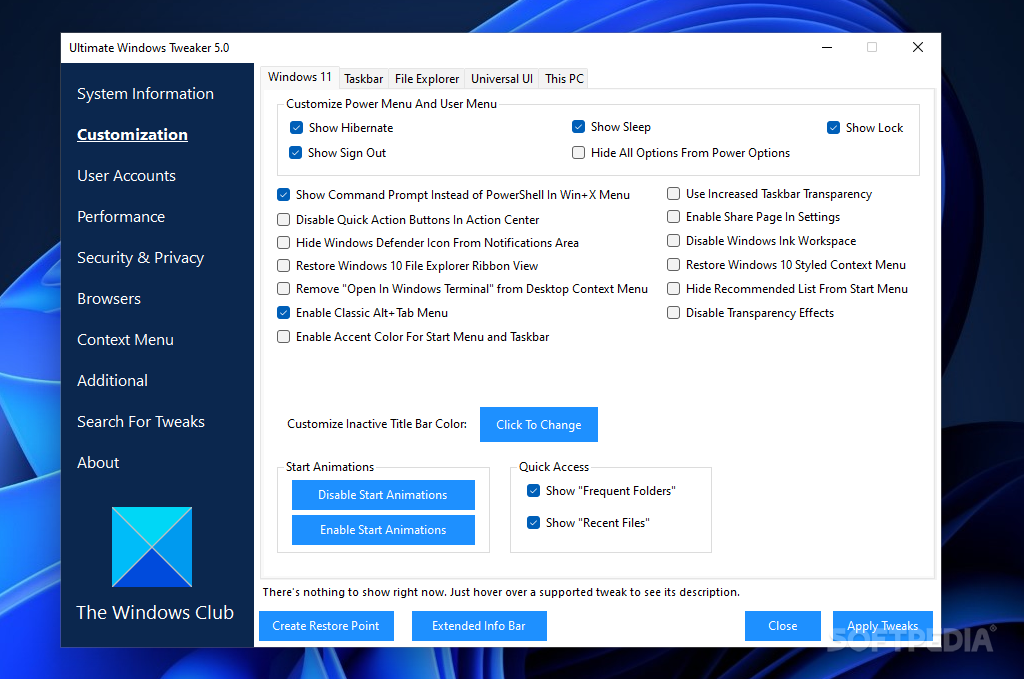Go to User Accounts section
The image size is (1024, 679).
(126, 176)
